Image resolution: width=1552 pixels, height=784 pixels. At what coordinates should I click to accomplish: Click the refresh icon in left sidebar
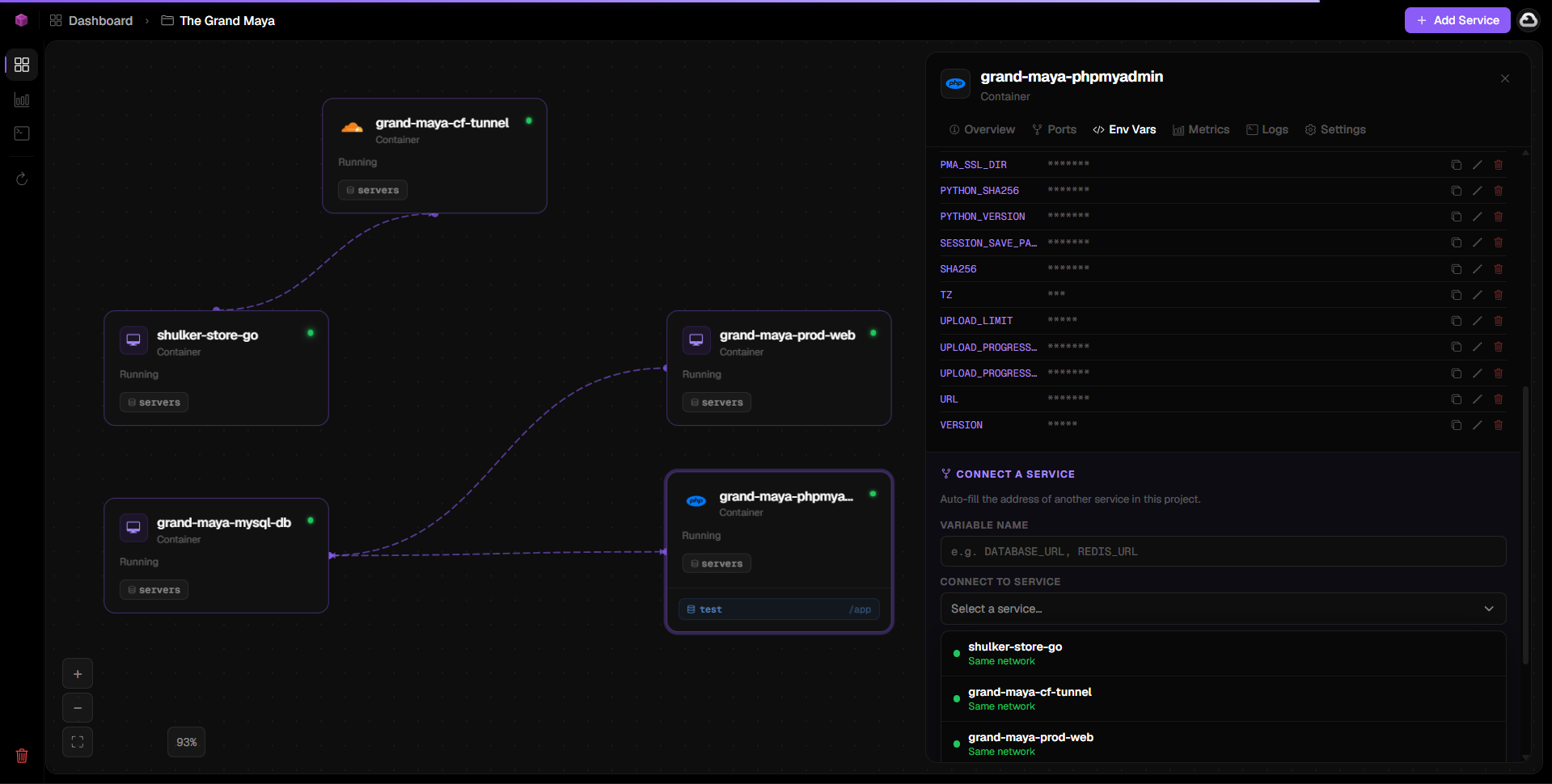point(22,179)
